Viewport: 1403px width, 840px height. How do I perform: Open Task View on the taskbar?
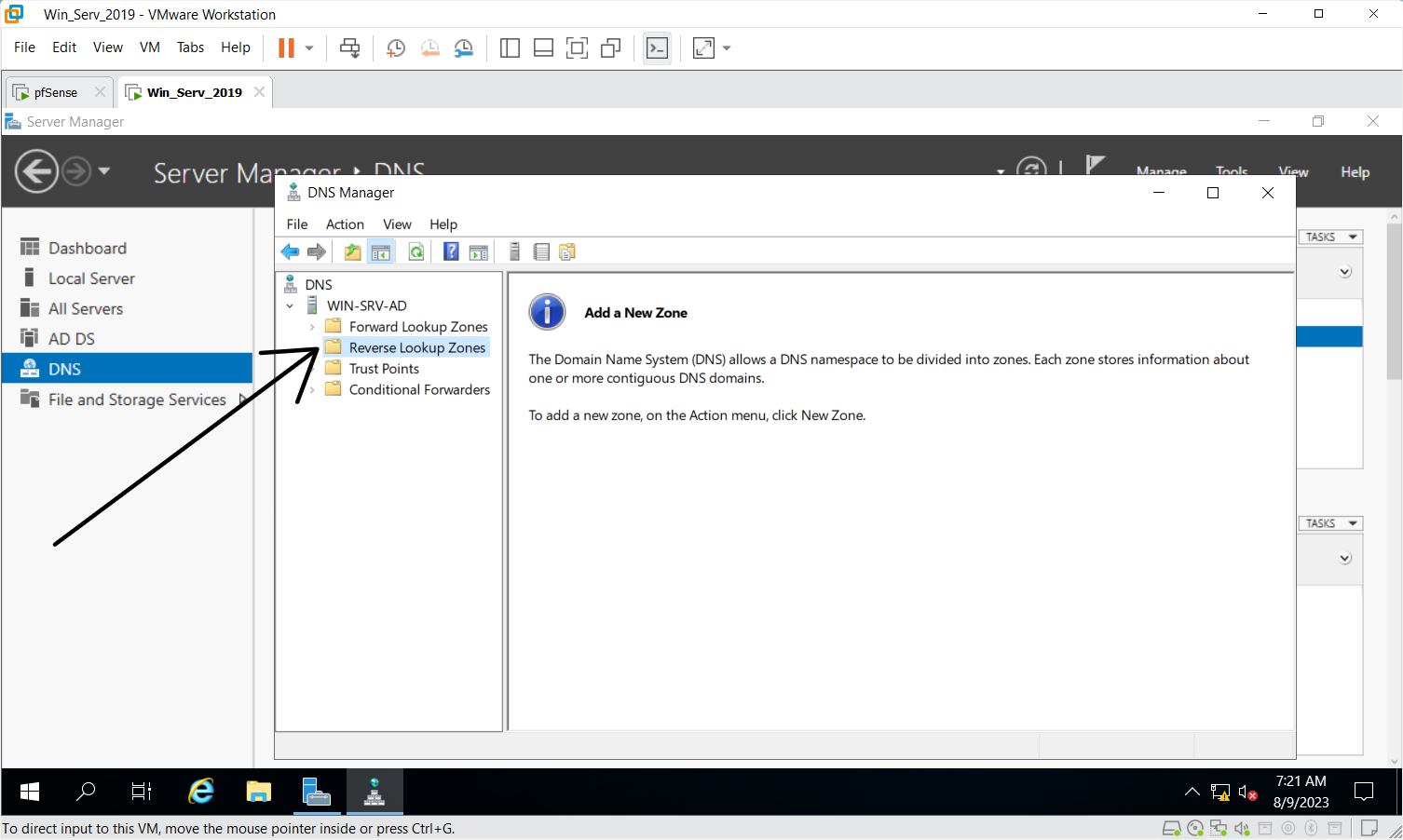pyautogui.click(x=142, y=792)
